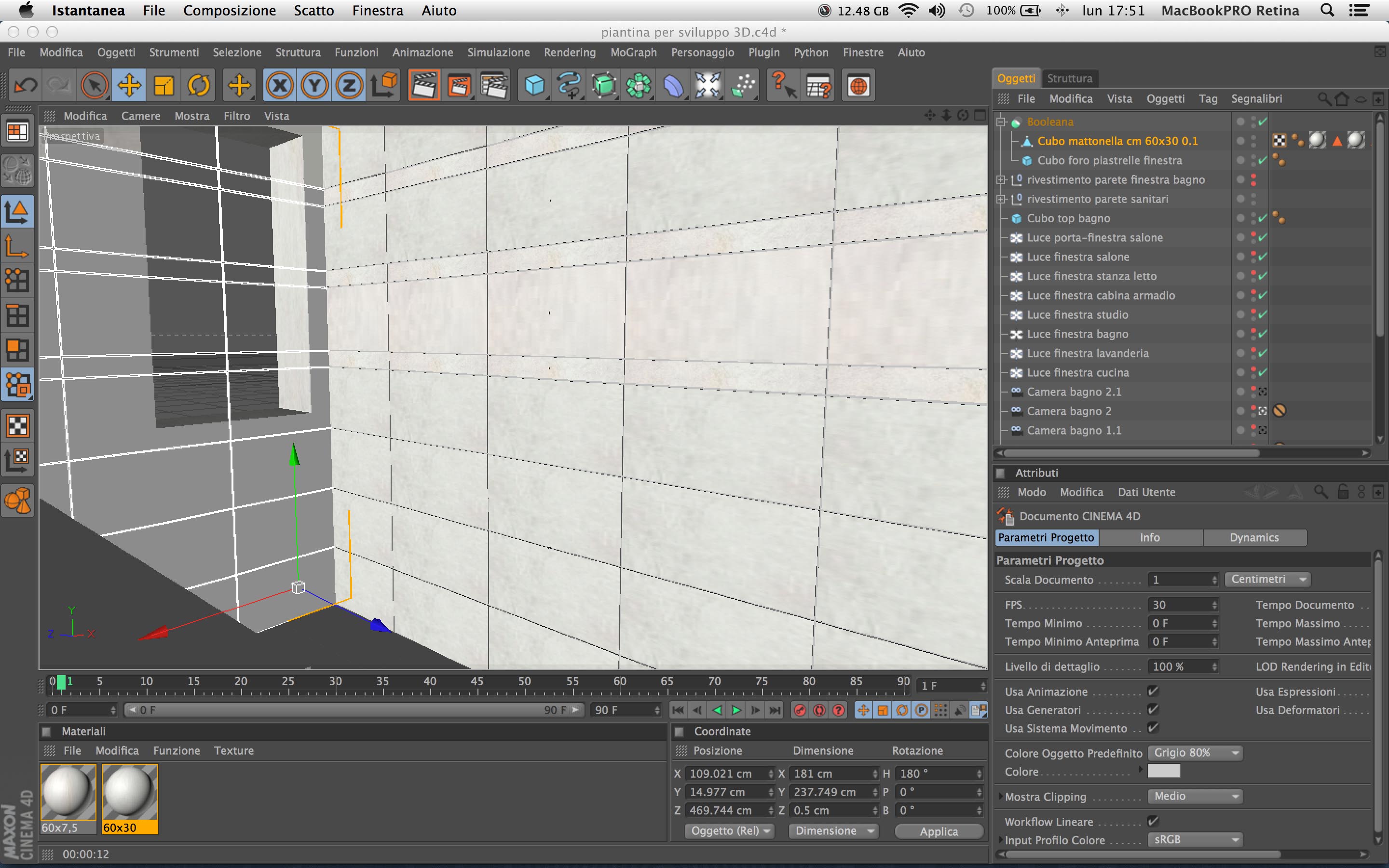Image resolution: width=1389 pixels, height=868 pixels.
Task: Click Render Active View clapperboard icon
Action: tap(423, 85)
